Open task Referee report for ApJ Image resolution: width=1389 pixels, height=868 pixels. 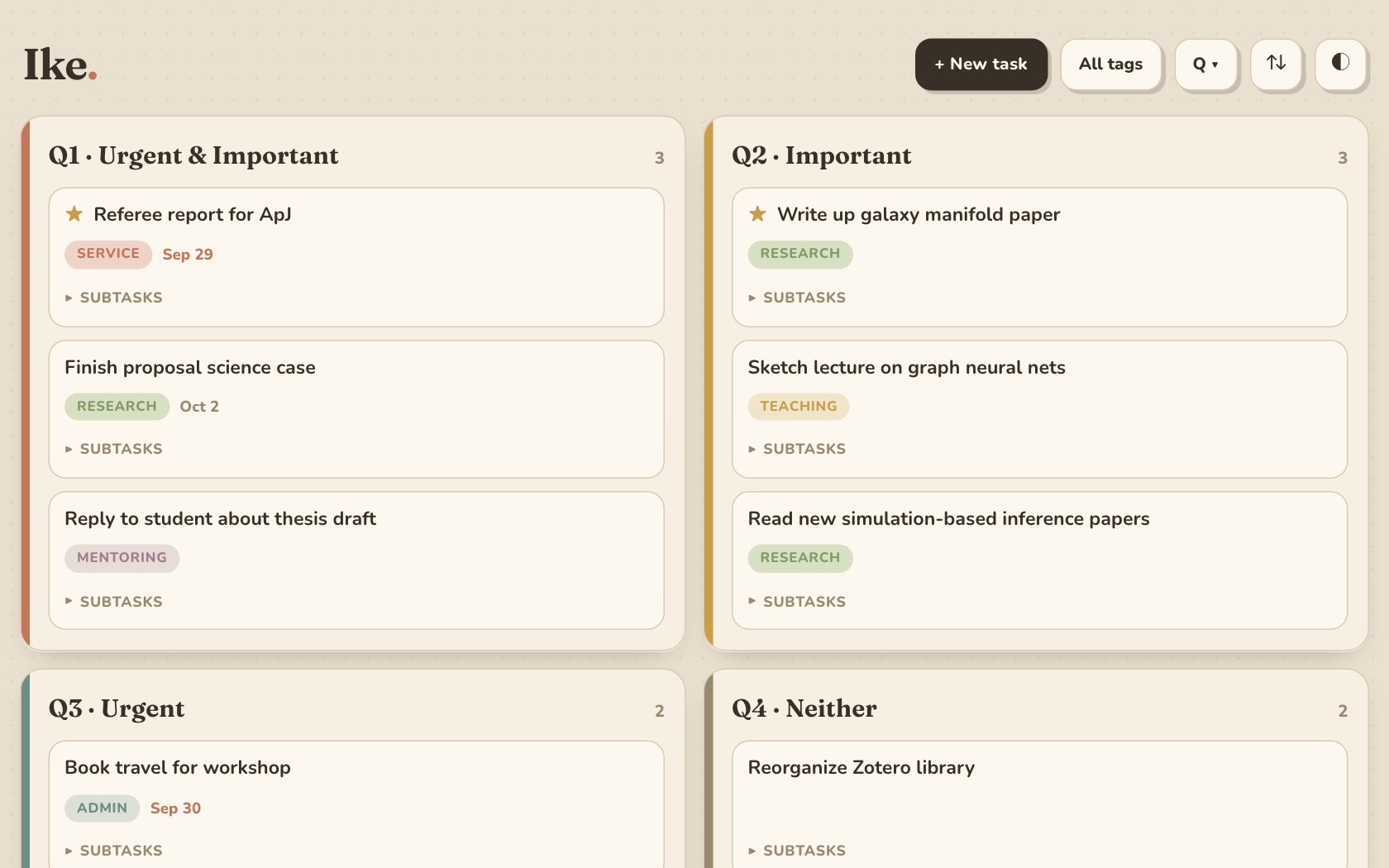(193, 215)
